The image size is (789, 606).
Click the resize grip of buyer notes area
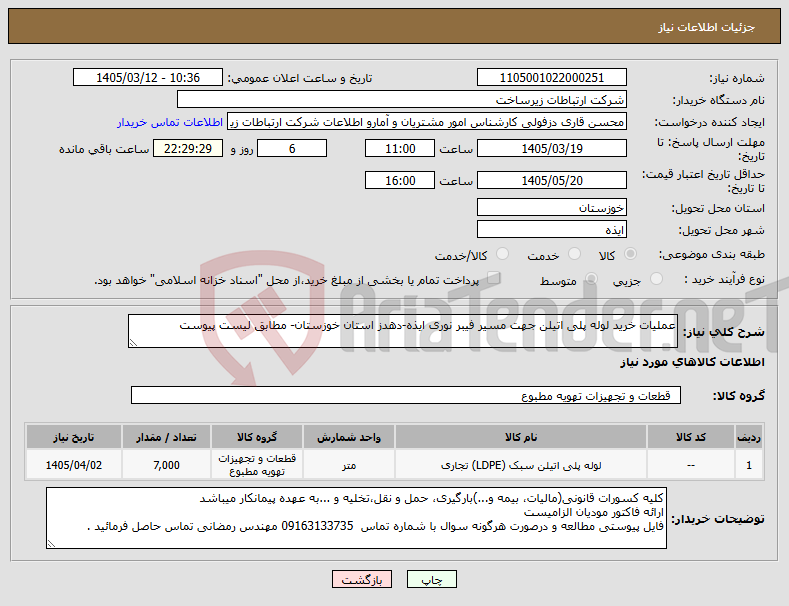(51, 544)
